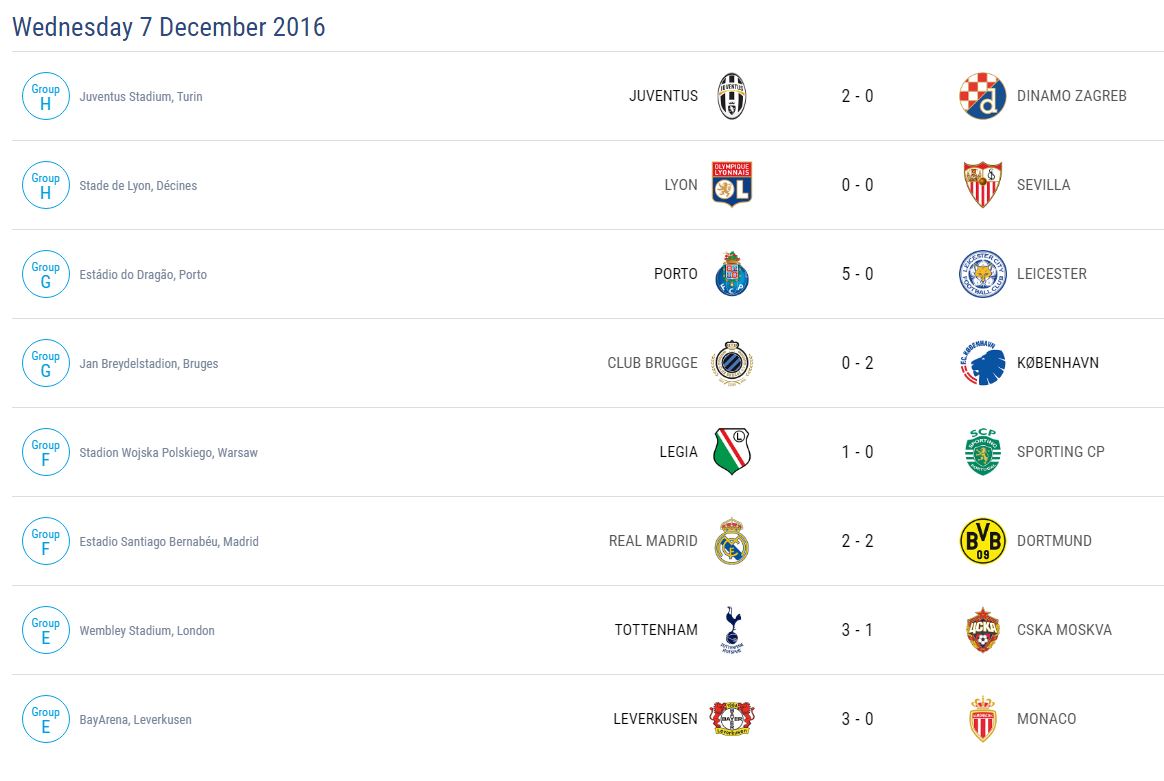
Task: Select the Legia Warsaw shield
Action: [731, 452]
